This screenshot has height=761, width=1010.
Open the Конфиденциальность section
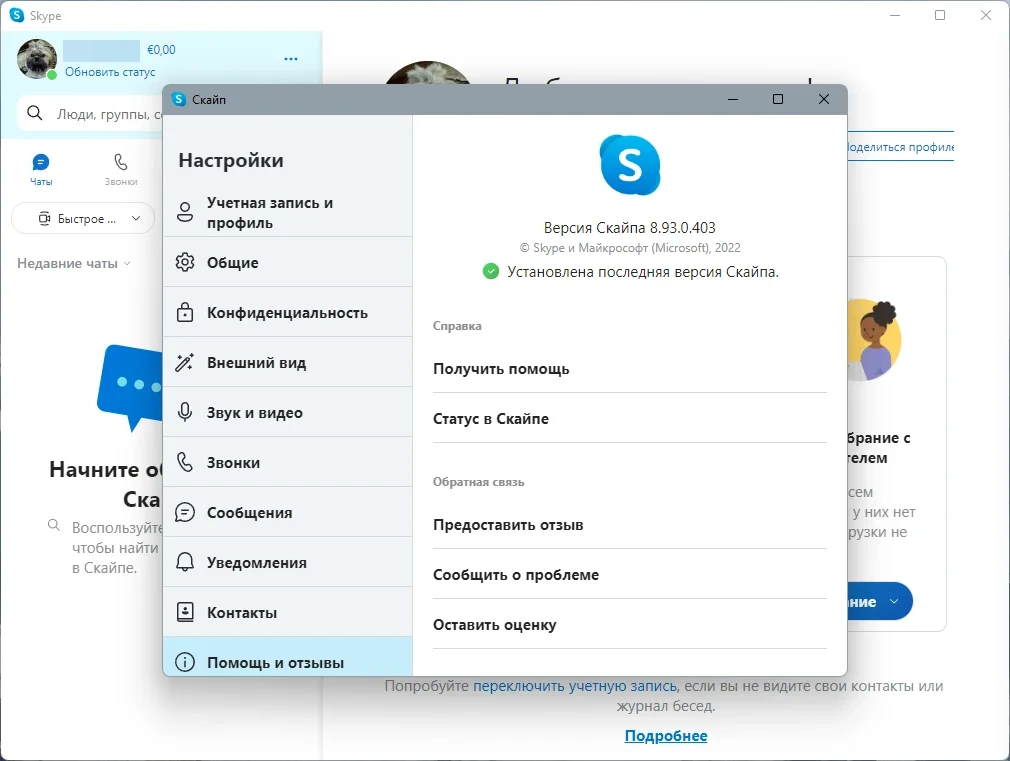288,312
